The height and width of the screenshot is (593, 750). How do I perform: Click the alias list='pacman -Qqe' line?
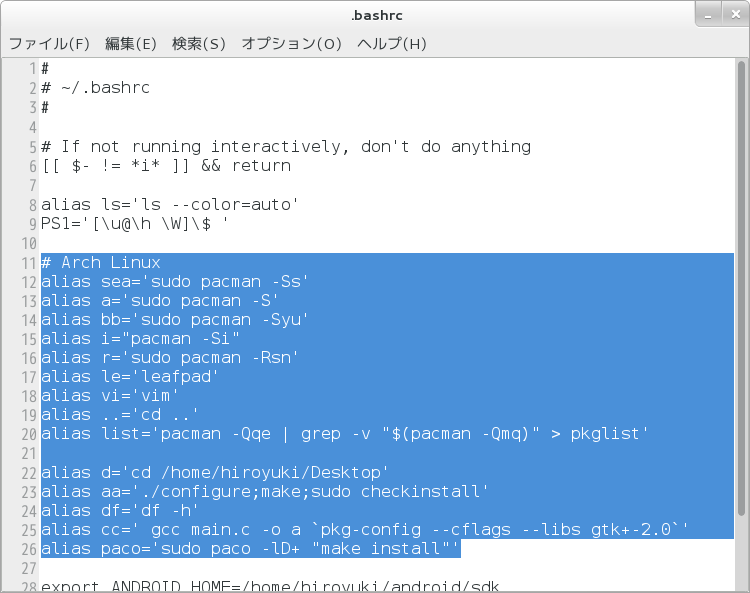345,434
